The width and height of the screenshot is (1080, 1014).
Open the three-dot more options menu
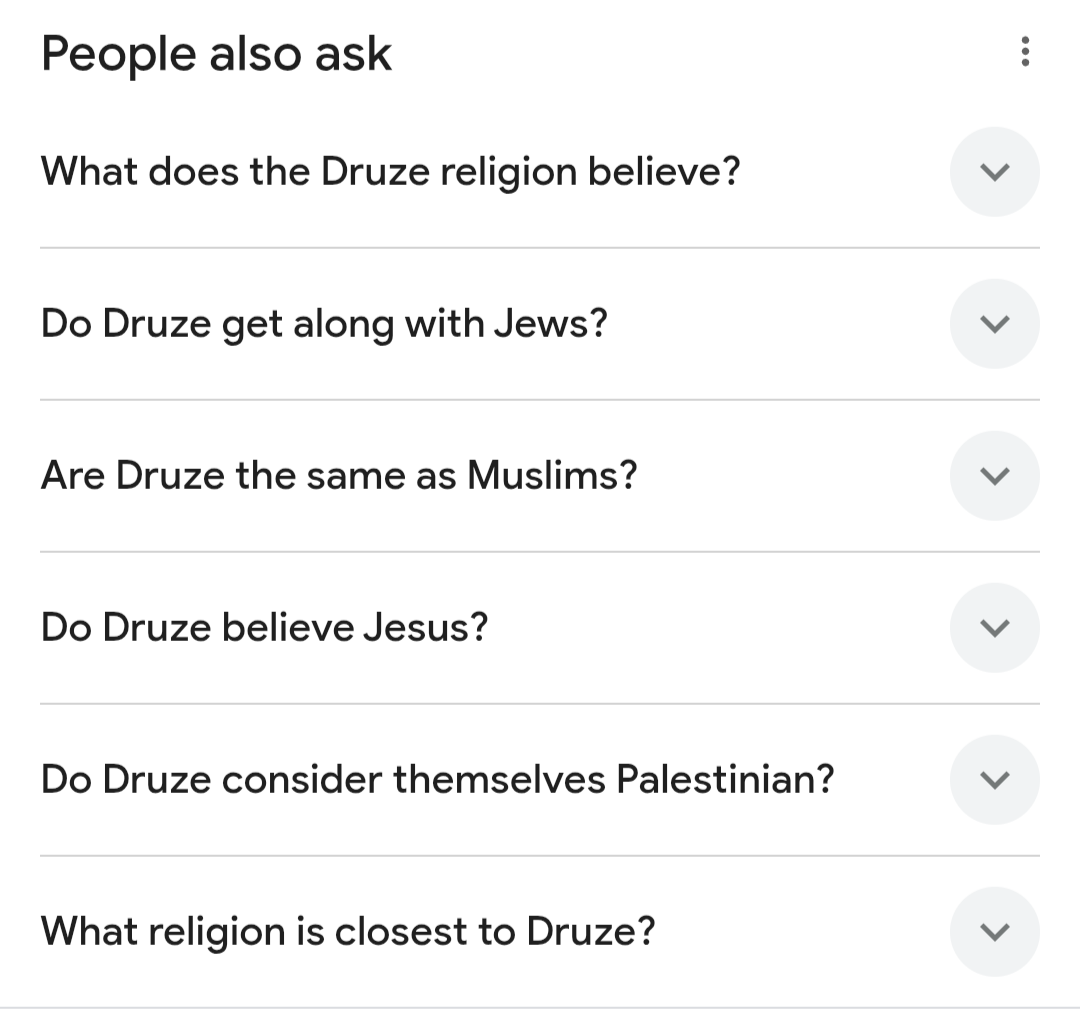1023,52
